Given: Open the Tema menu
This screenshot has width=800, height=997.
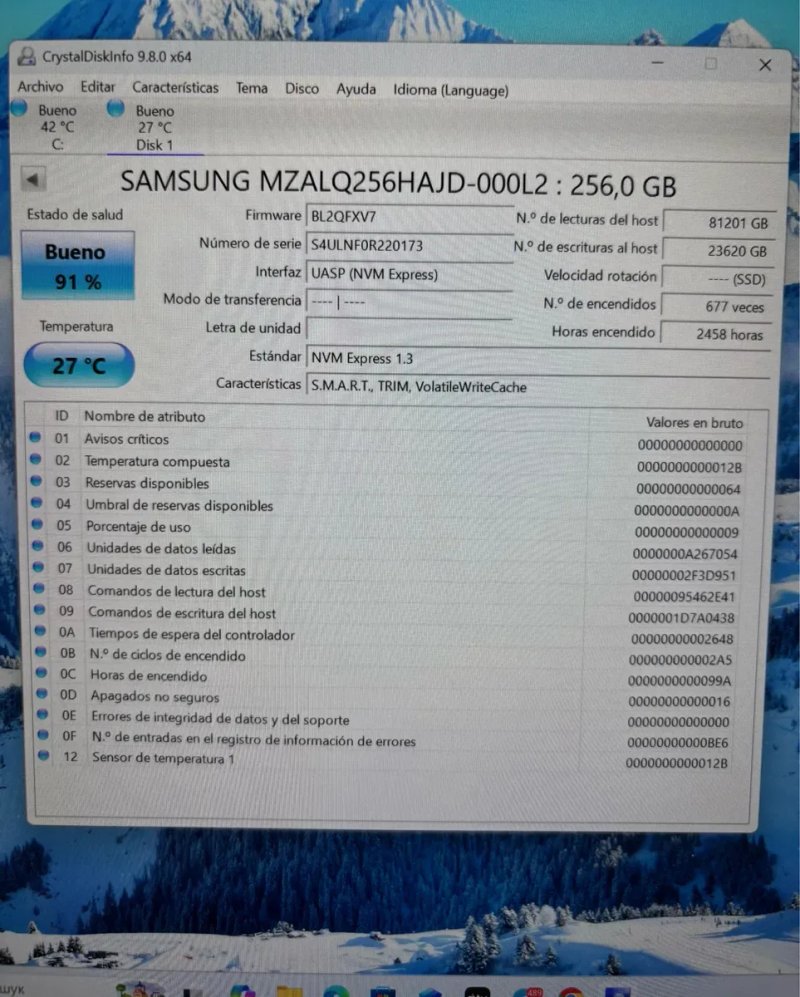Looking at the screenshot, I should (x=252, y=88).
